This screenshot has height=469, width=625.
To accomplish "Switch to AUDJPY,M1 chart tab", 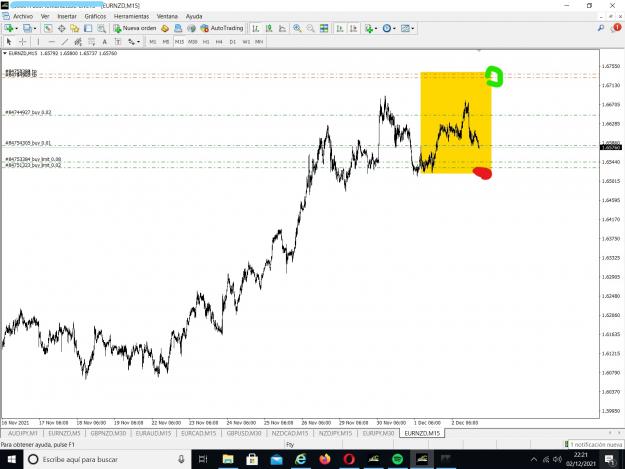I will [23, 433].
